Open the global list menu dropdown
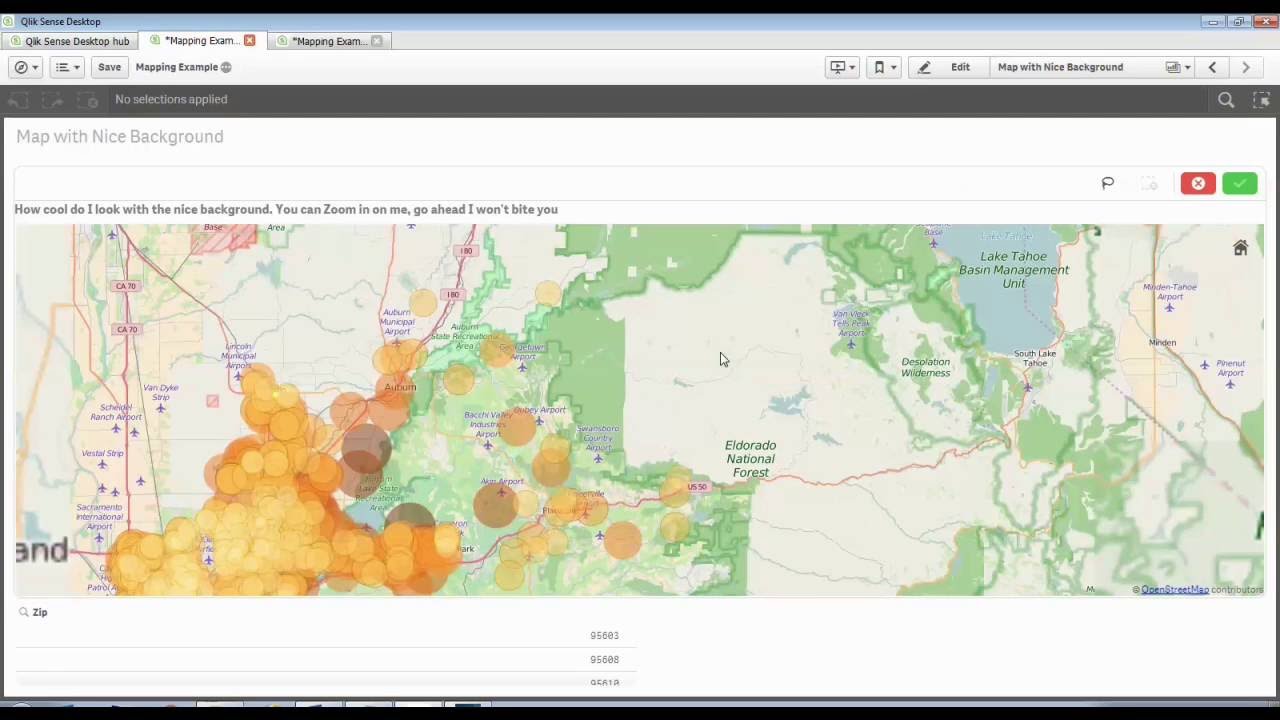 67,67
